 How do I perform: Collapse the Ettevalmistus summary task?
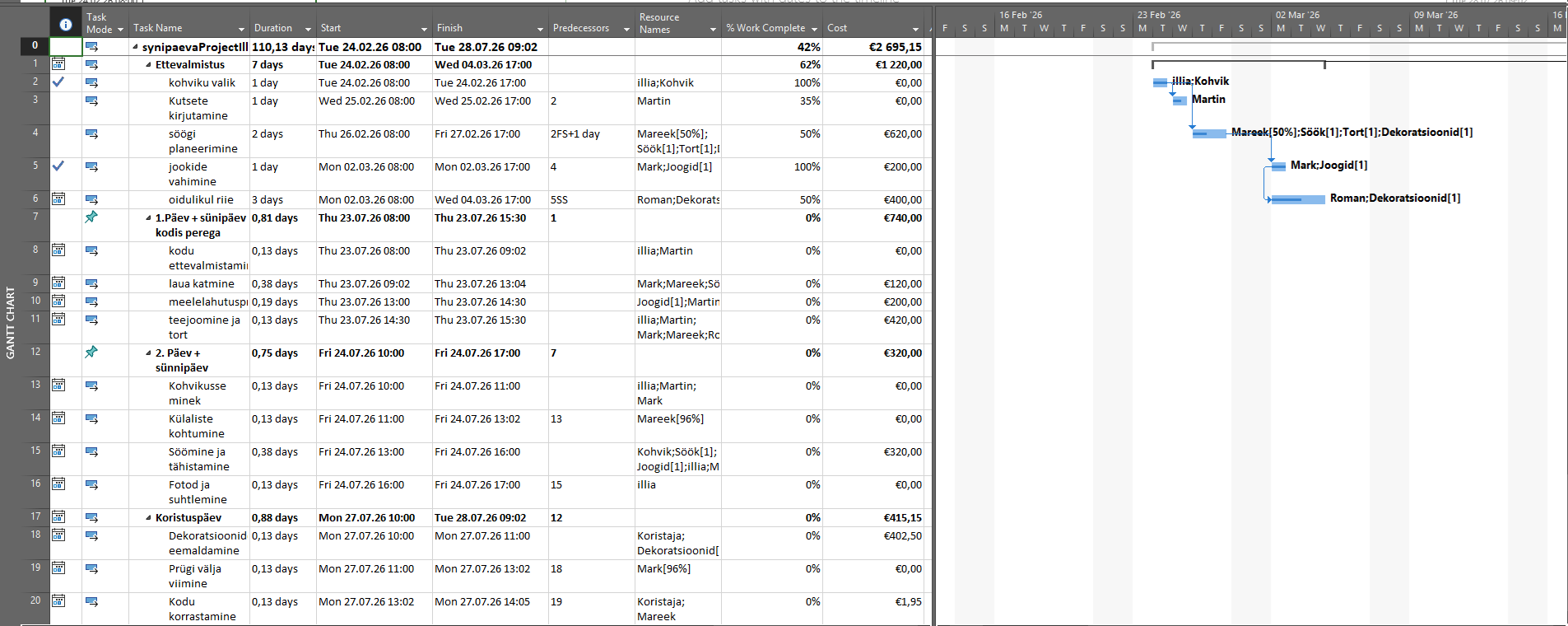(149, 64)
